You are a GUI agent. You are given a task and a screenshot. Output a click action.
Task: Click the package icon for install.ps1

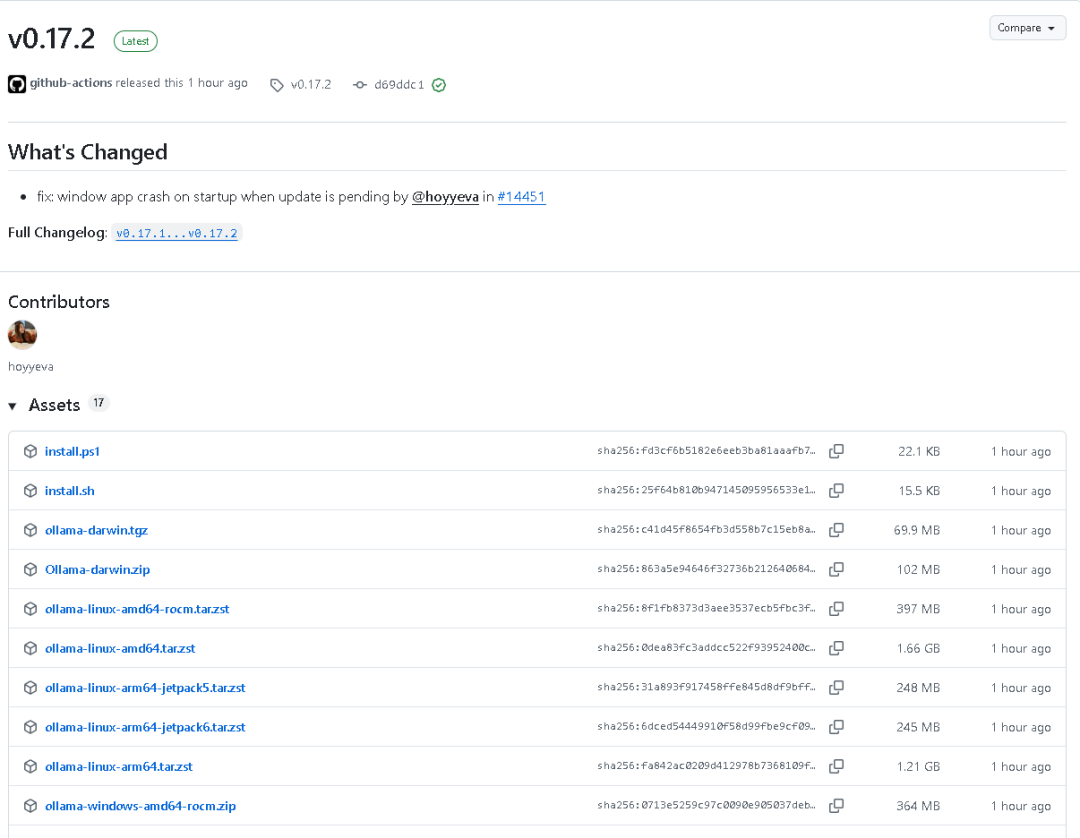[x=30, y=451]
